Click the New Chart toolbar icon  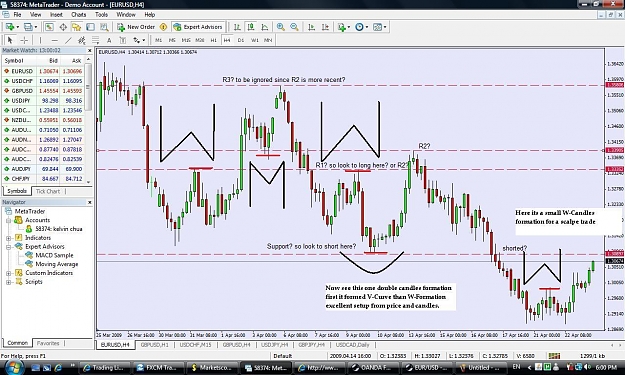[10, 27]
